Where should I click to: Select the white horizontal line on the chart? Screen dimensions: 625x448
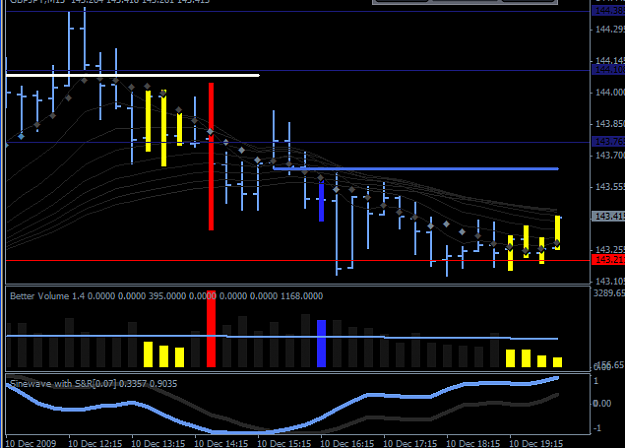point(133,75)
